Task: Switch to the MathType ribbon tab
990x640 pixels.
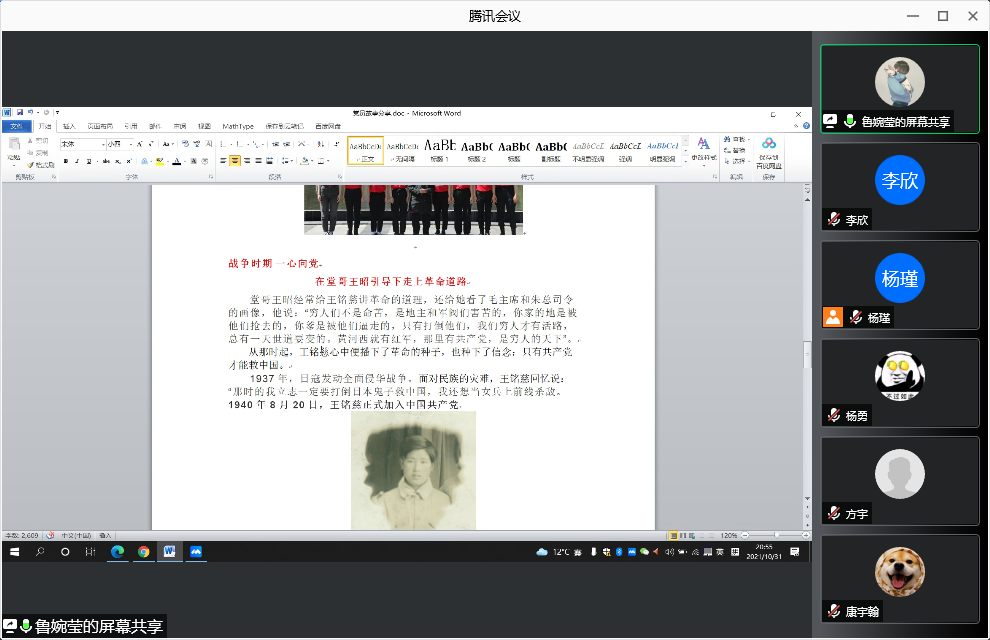Action: [238, 126]
